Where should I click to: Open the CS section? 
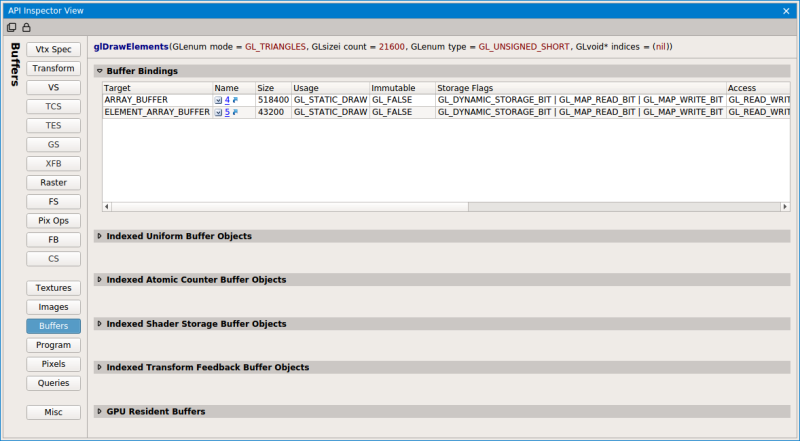(x=54, y=259)
